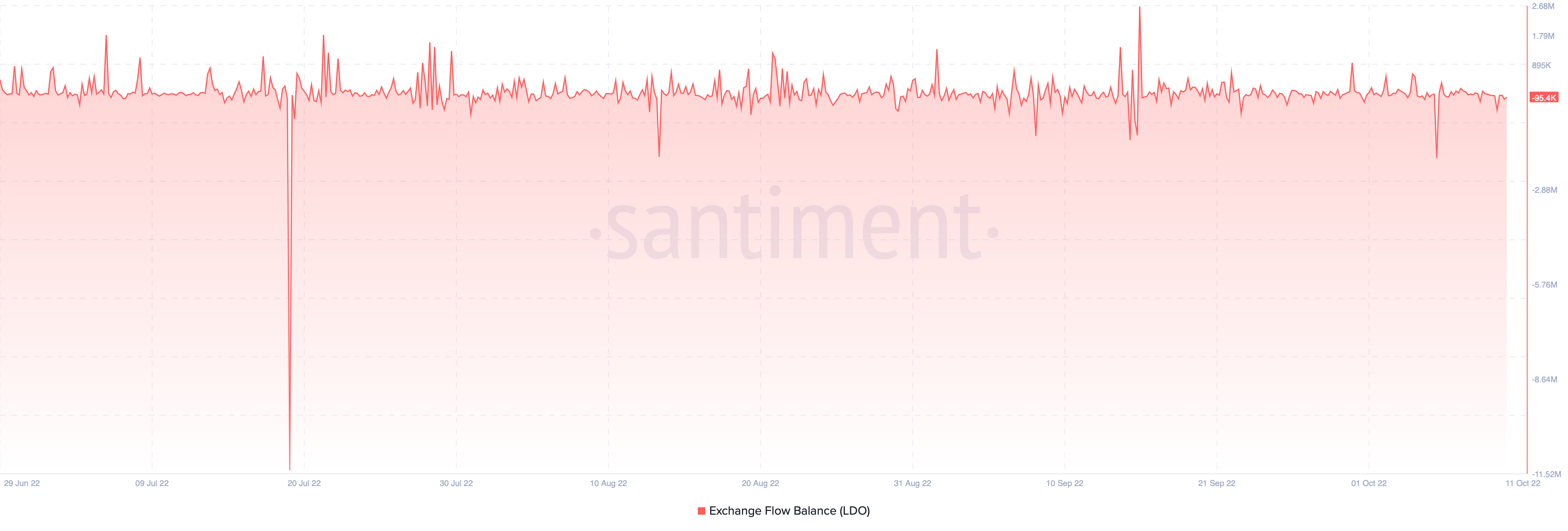Click the -5.76M y-axis label

point(1544,284)
